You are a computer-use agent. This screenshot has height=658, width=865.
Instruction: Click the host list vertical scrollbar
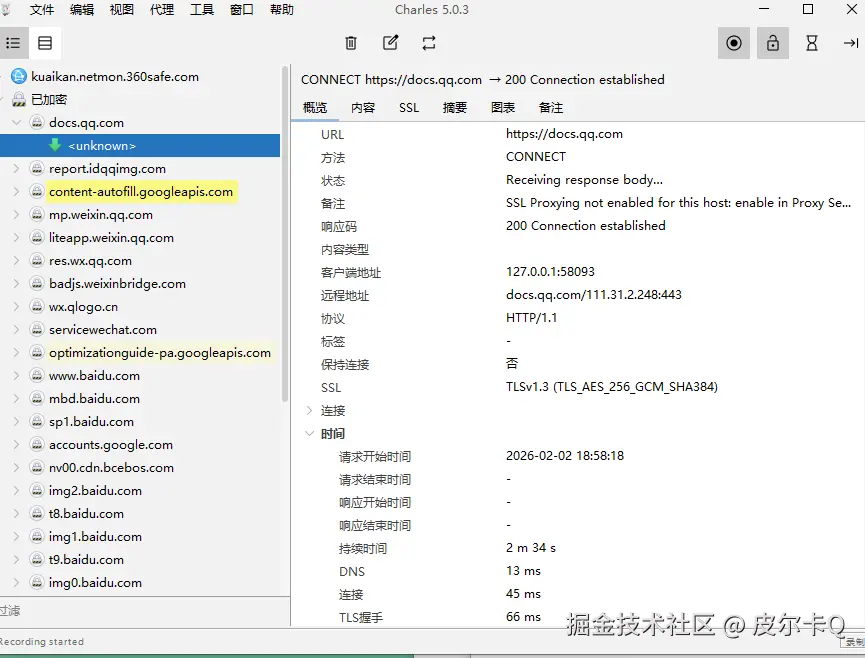(285, 234)
